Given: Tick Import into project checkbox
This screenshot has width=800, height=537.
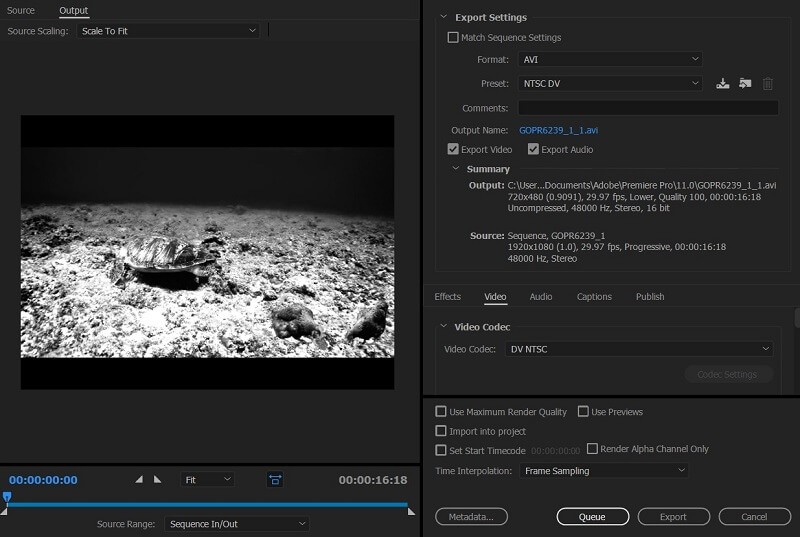Looking at the screenshot, I should pyautogui.click(x=441, y=431).
